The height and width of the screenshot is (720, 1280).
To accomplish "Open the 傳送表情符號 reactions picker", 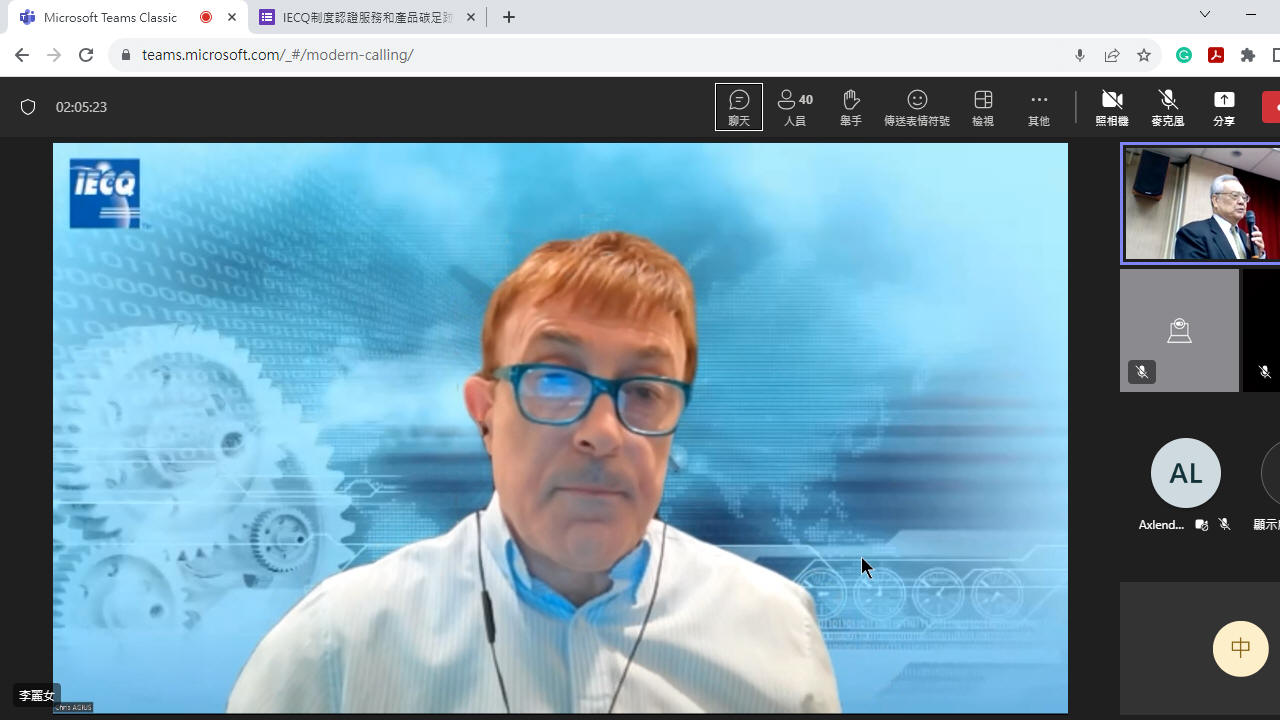I will click(x=917, y=107).
